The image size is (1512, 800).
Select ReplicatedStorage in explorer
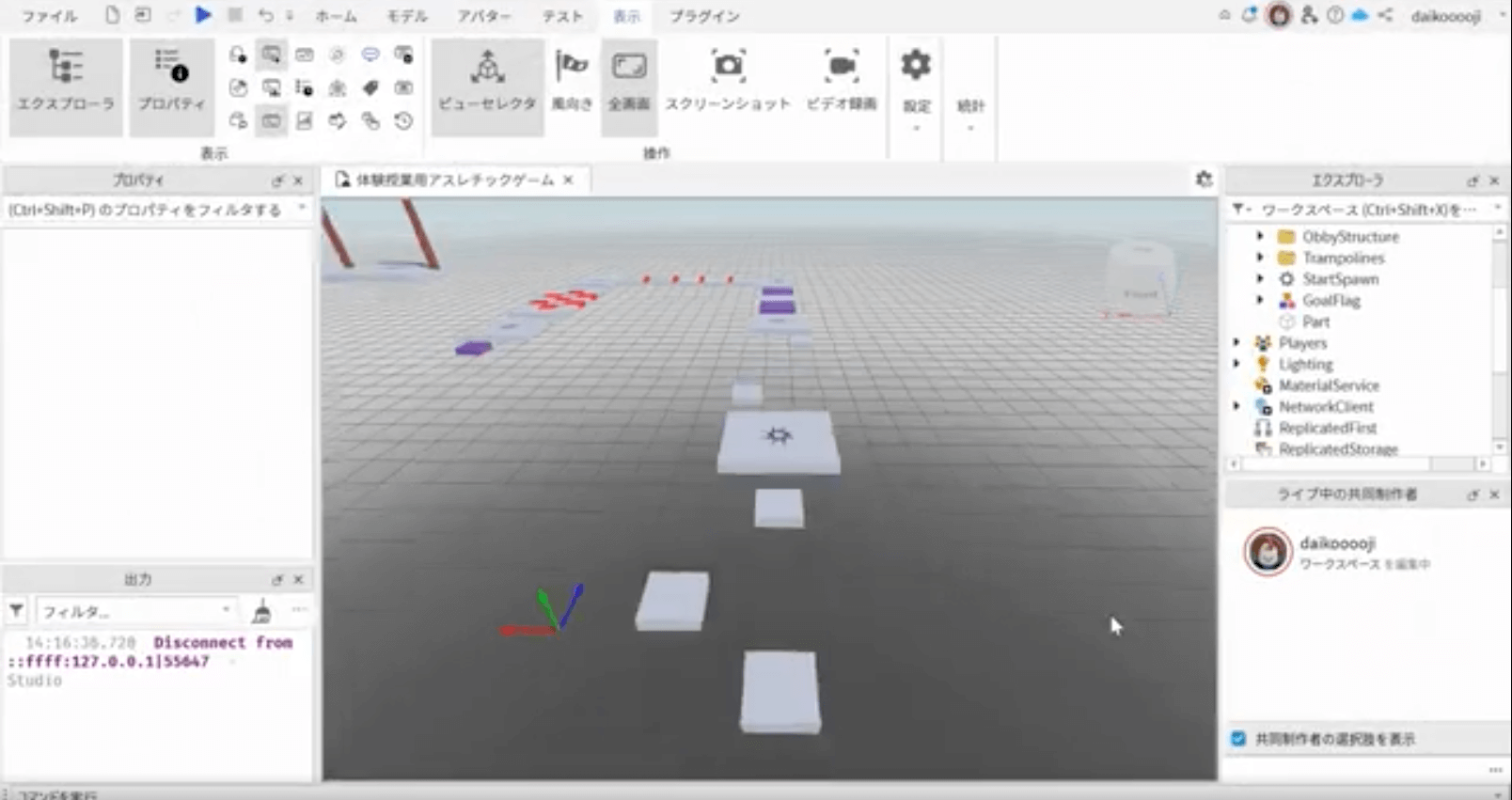tap(1338, 449)
